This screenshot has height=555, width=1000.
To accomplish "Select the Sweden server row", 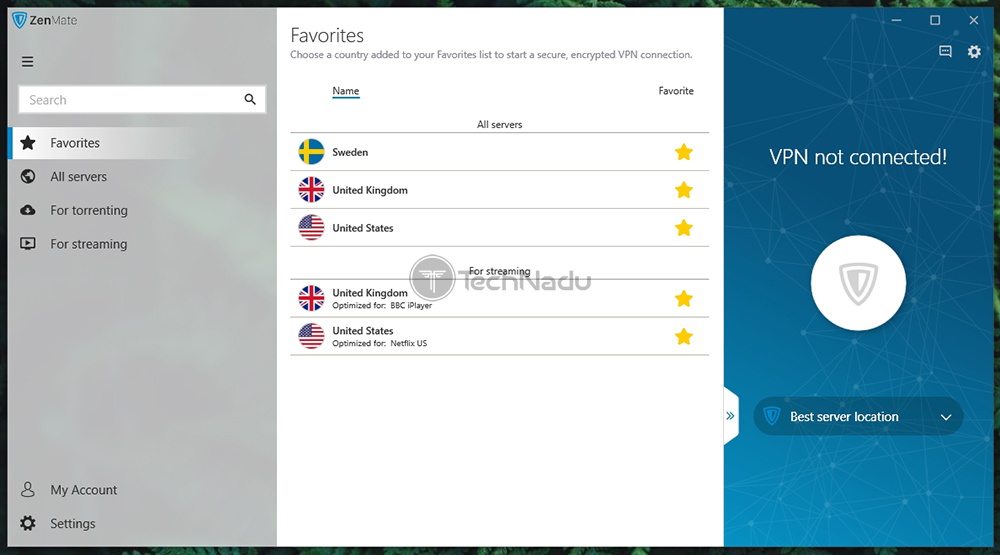I will click(x=499, y=152).
